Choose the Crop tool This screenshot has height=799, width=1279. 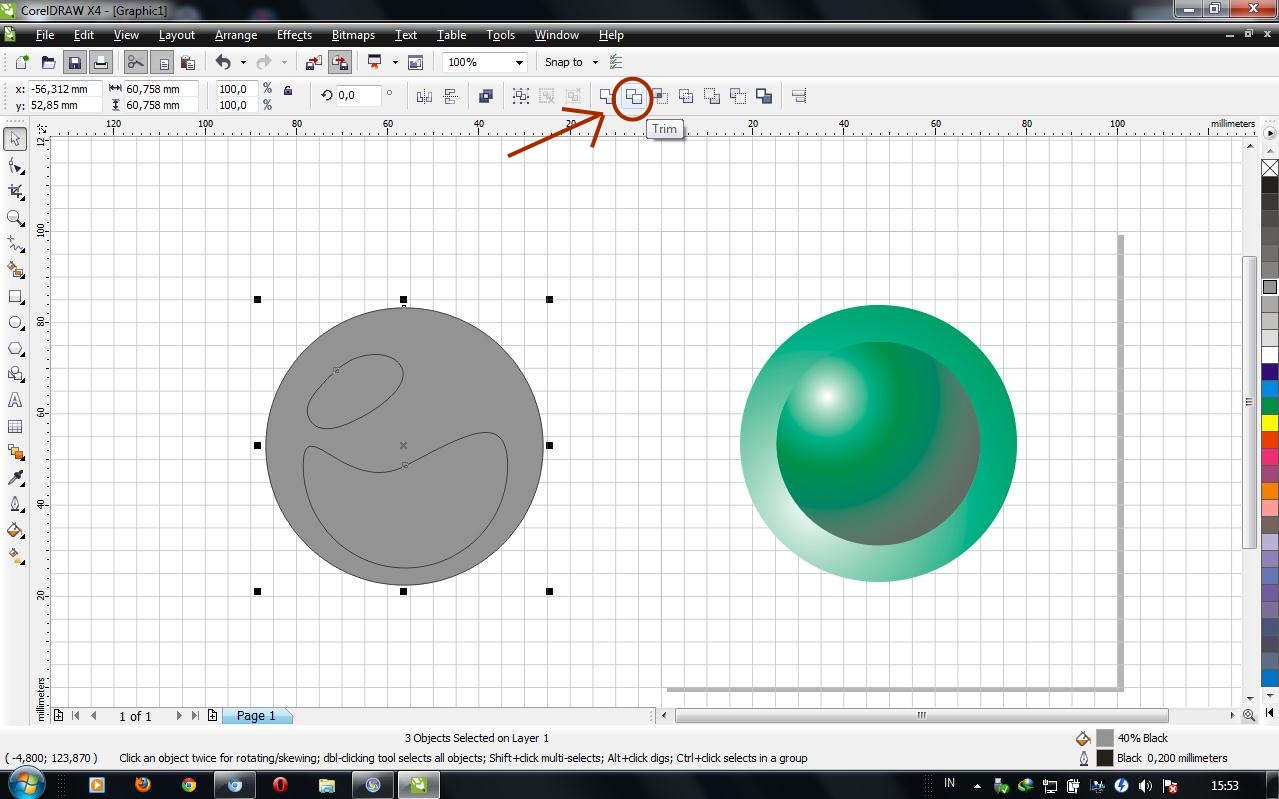15,191
